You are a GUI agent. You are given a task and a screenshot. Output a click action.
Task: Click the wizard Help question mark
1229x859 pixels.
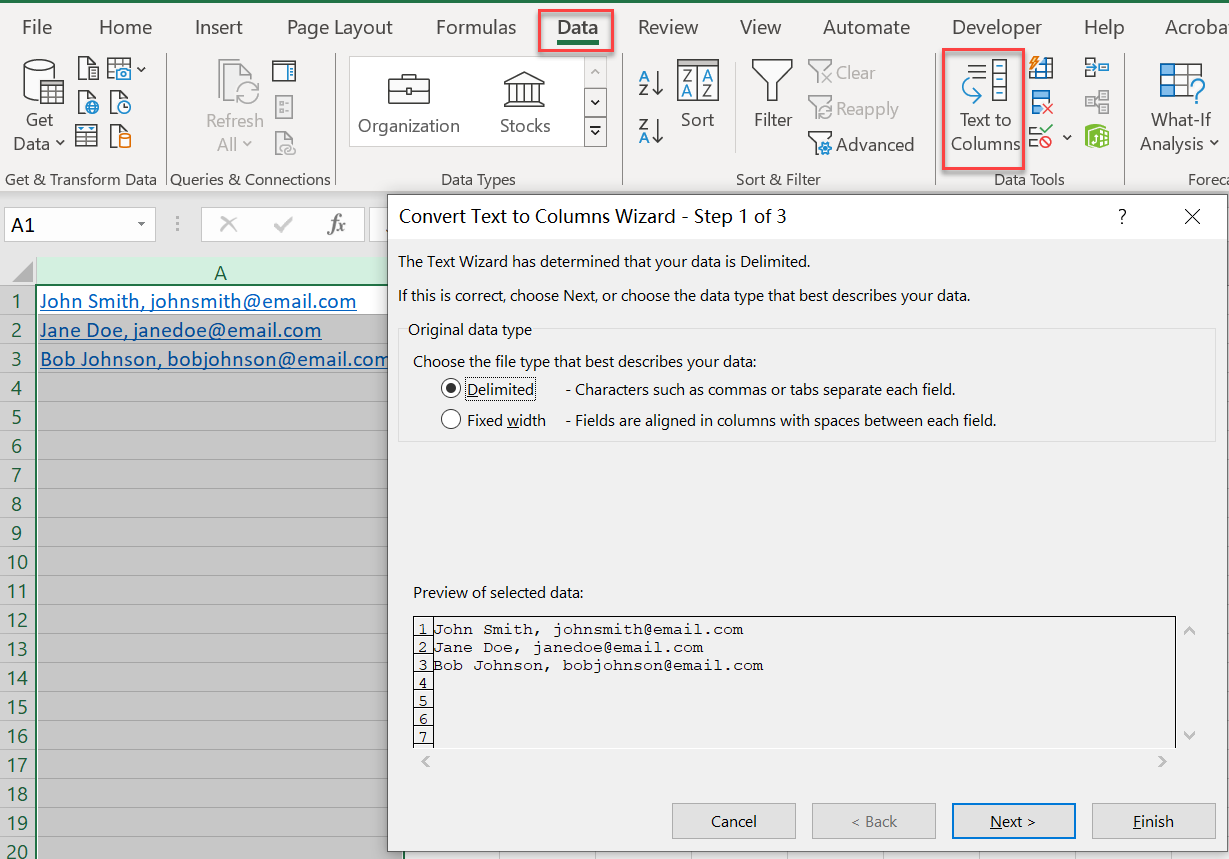(1122, 216)
